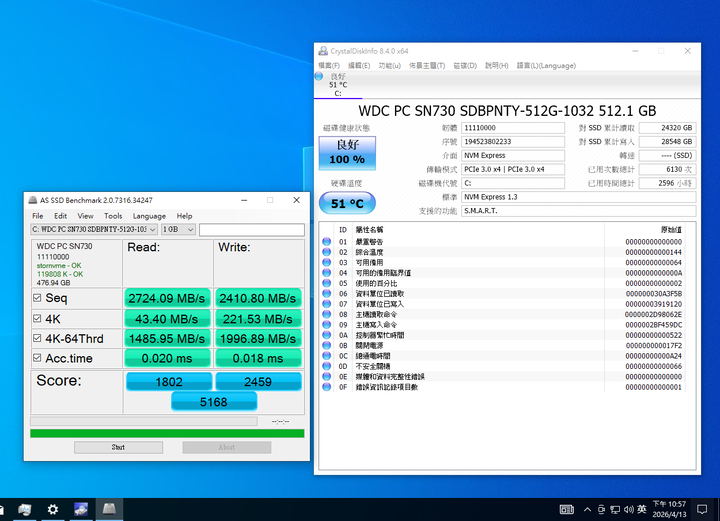Open the Language menu in AS SSD Benchmark
The image size is (720, 521).
[149, 216]
